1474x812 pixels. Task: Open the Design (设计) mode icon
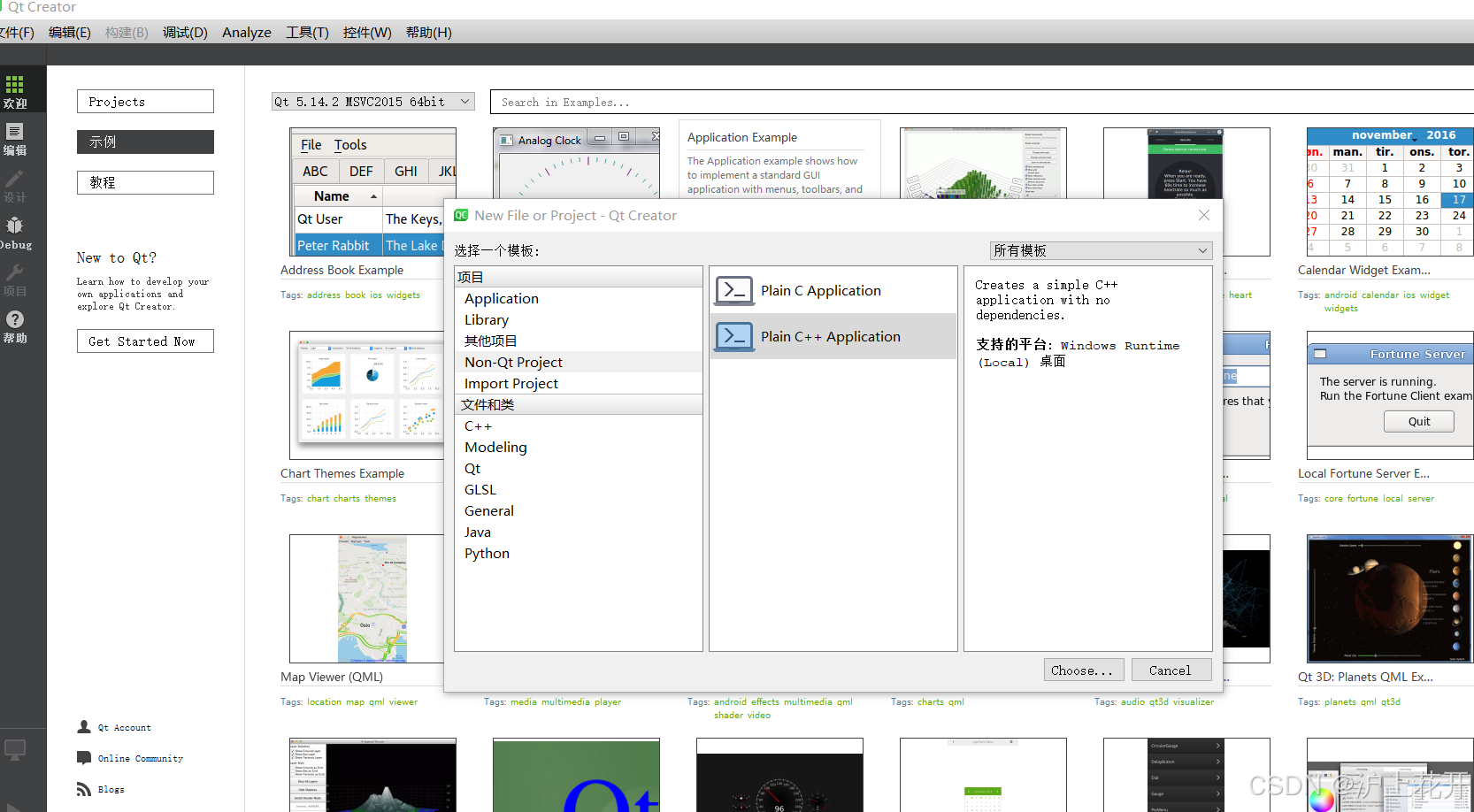[14, 179]
